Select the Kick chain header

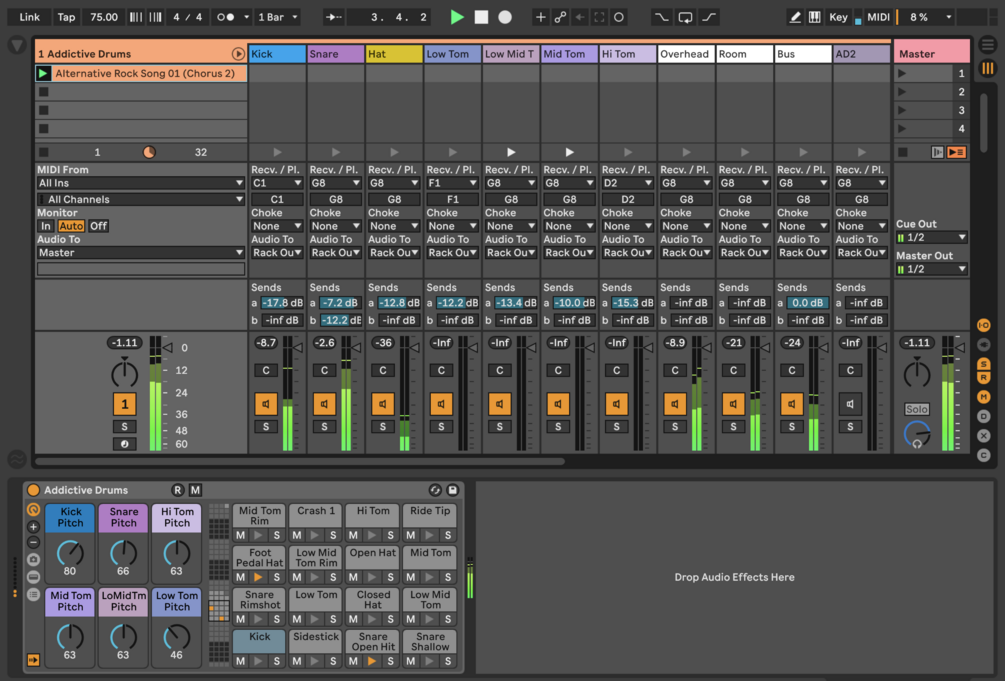click(x=277, y=54)
